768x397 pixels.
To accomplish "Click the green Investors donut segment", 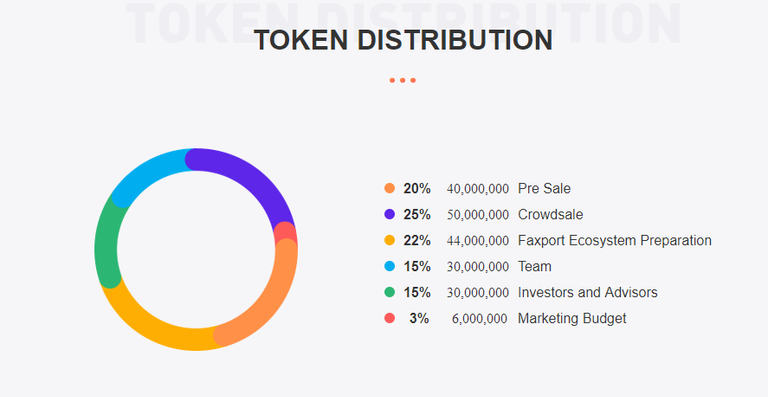I will (106, 242).
